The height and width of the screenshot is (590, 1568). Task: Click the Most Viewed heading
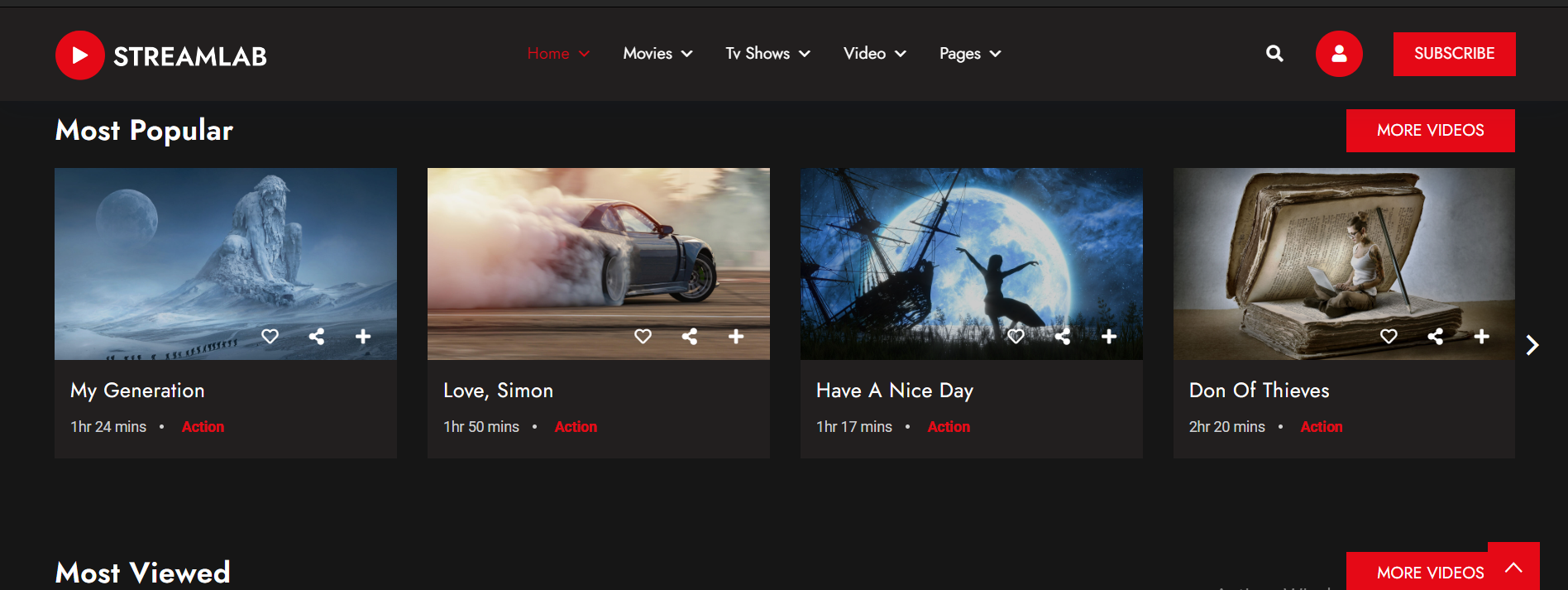tap(142, 573)
